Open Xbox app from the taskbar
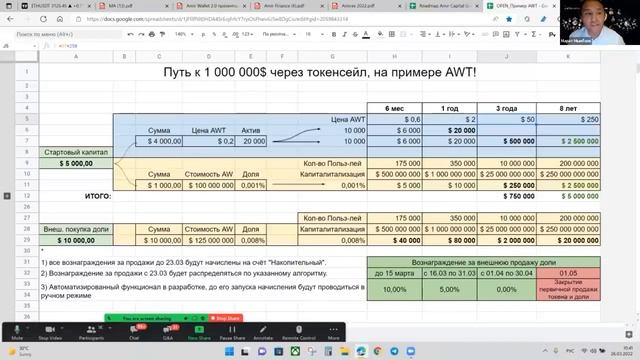Screen dimensions: 640x360 click(295, 351)
